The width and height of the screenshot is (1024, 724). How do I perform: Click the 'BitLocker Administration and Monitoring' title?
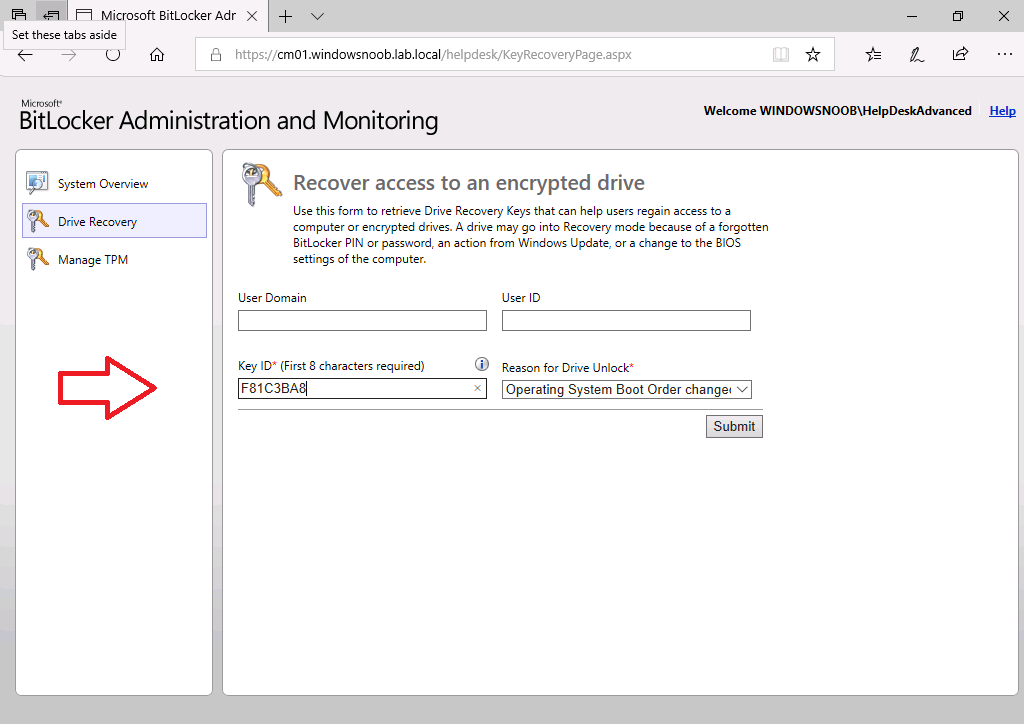coord(229,121)
